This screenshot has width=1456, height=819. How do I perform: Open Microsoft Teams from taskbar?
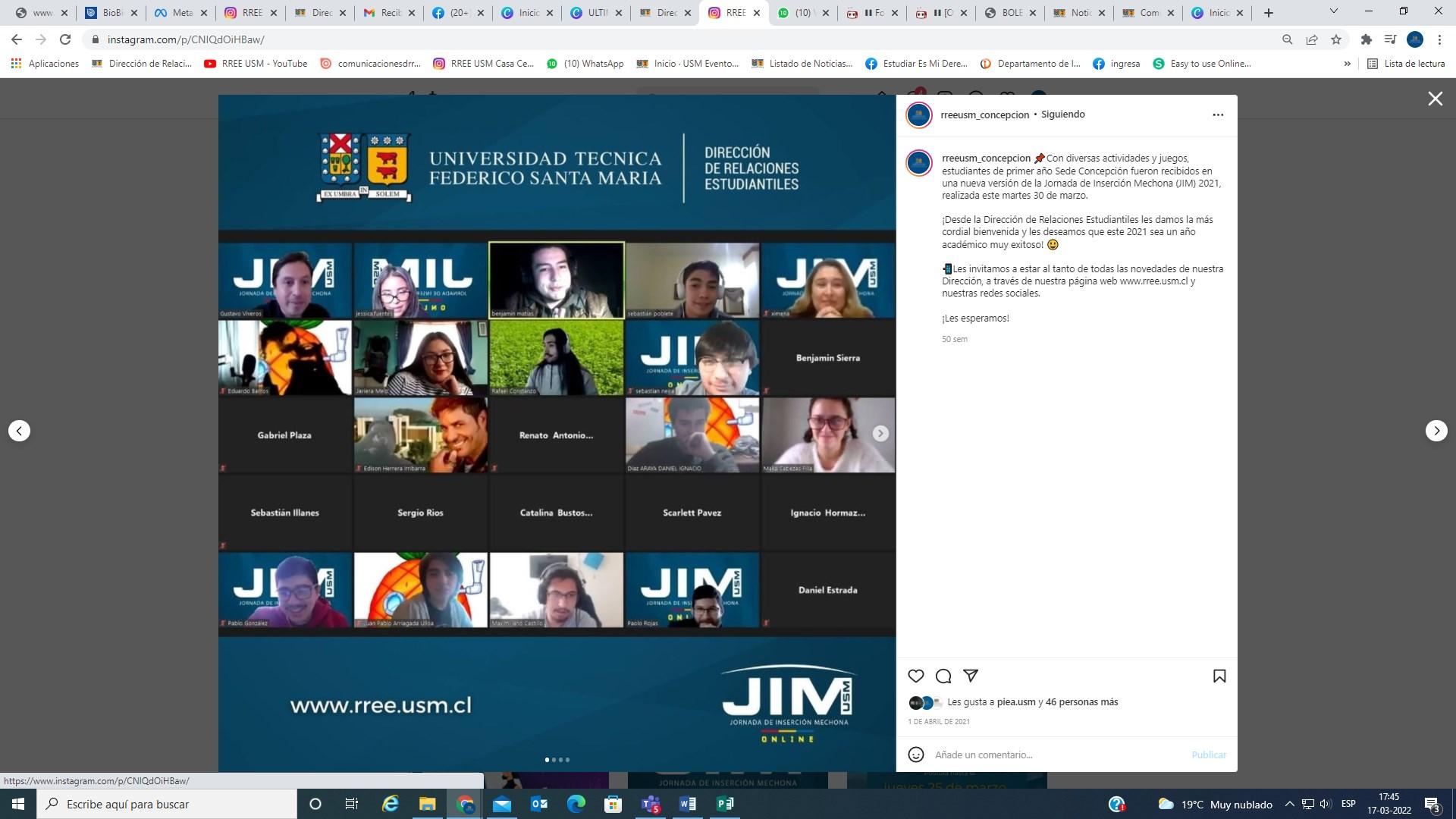pyautogui.click(x=651, y=804)
